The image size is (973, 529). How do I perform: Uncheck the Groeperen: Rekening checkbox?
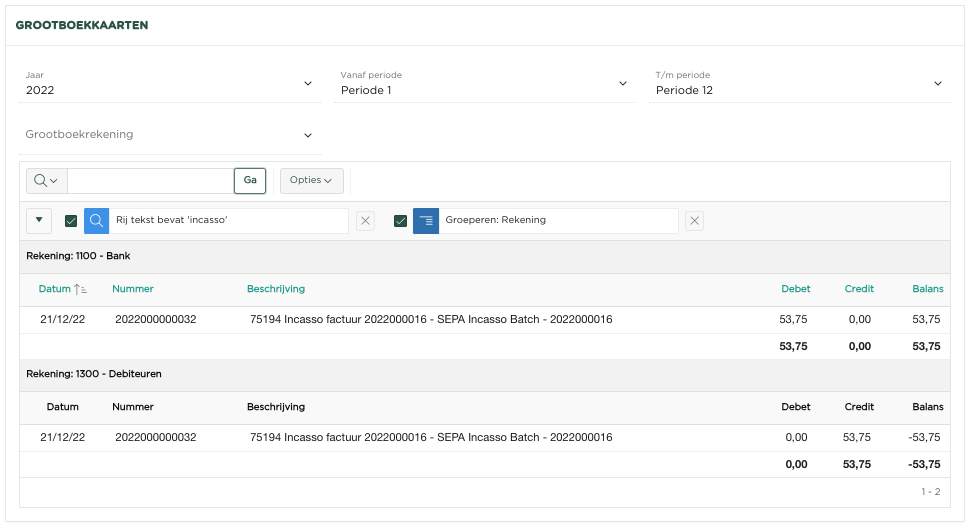(400, 221)
